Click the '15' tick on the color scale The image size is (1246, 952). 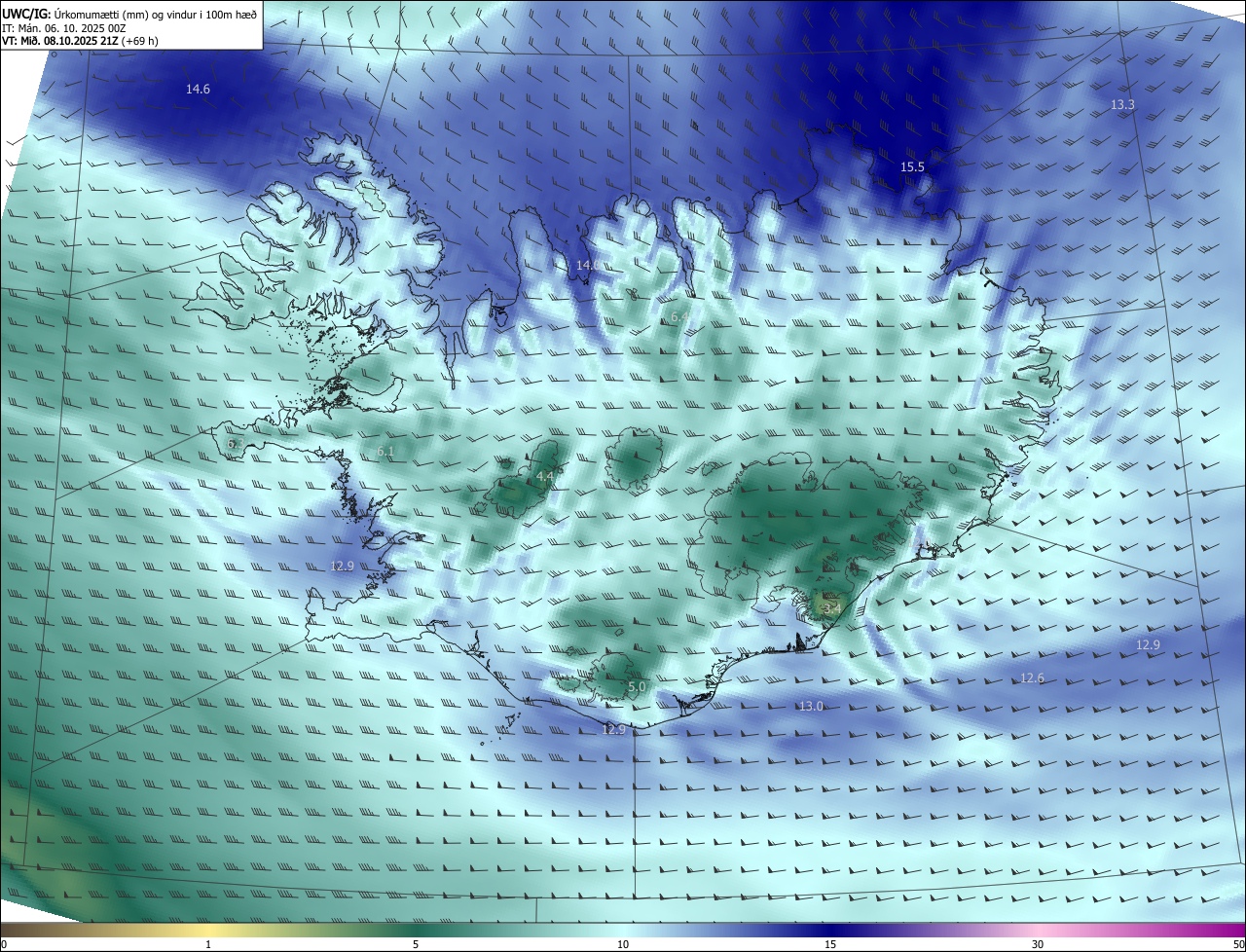click(830, 945)
